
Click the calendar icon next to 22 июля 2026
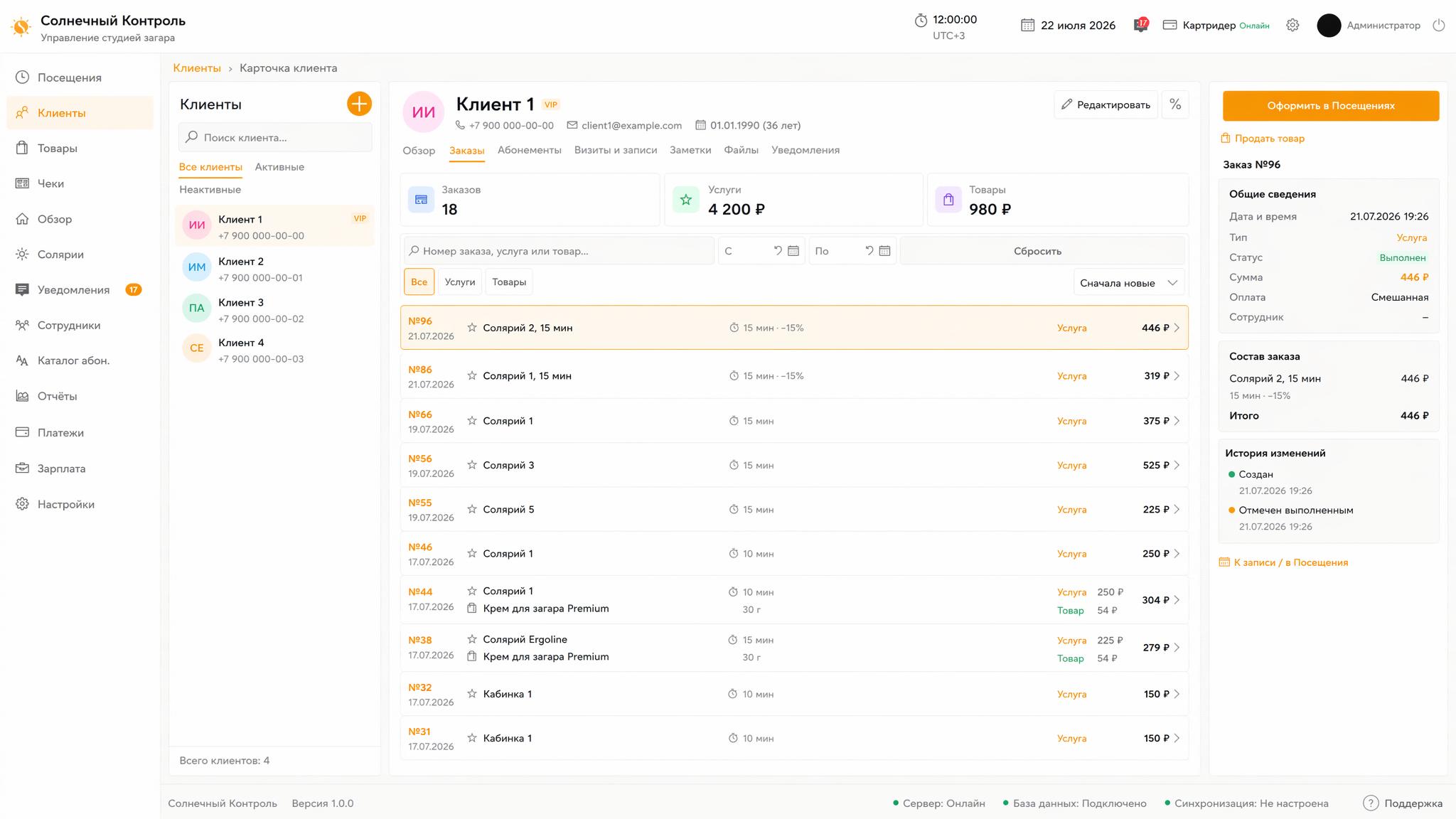(x=1027, y=25)
